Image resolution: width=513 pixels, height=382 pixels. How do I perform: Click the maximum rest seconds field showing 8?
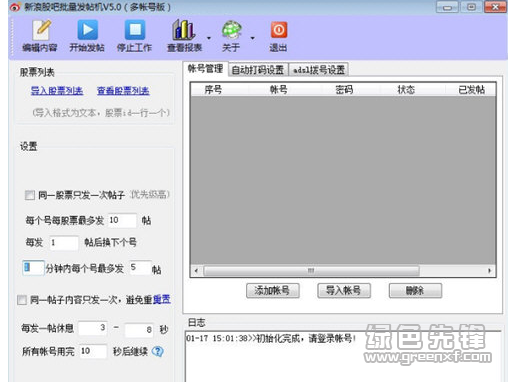139,330
